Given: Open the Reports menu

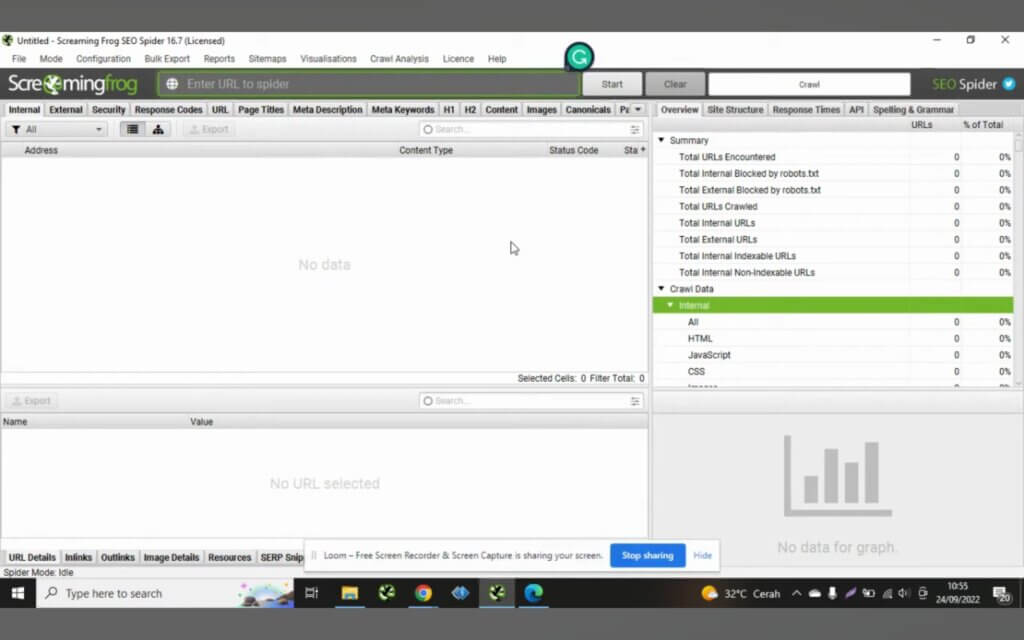Looking at the screenshot, I should (x=219, y=59).
